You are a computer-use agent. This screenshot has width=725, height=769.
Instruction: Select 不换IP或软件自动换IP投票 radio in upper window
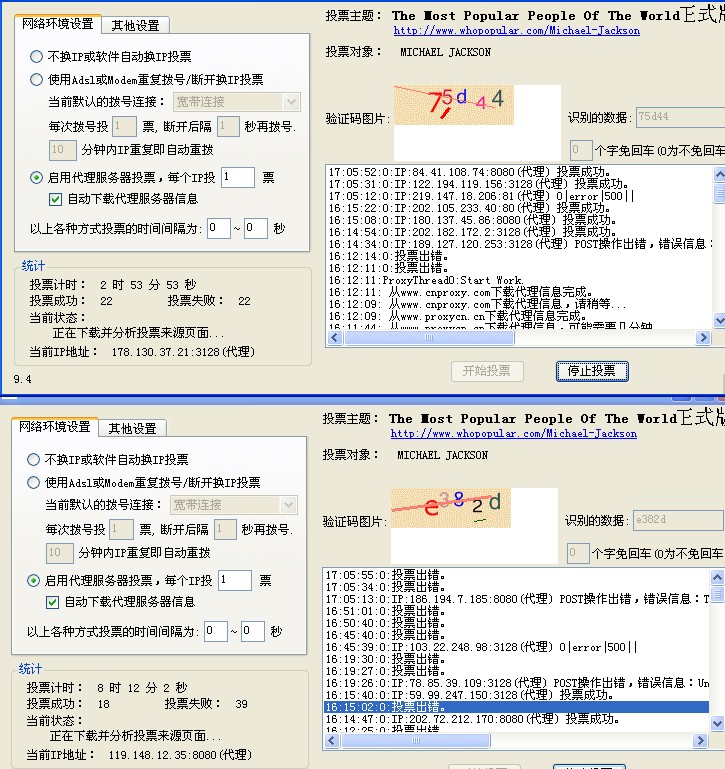point(37,57)
